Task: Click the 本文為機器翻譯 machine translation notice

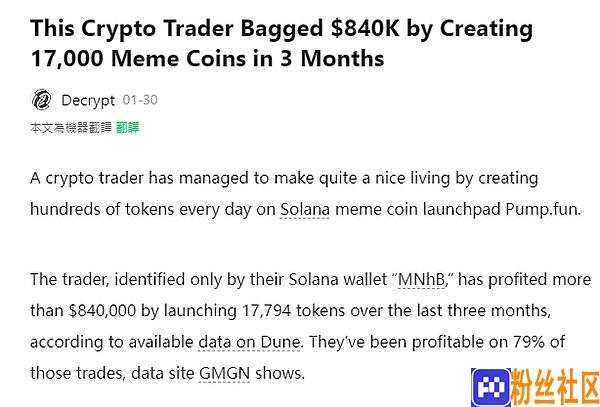Action: point(71,128)
